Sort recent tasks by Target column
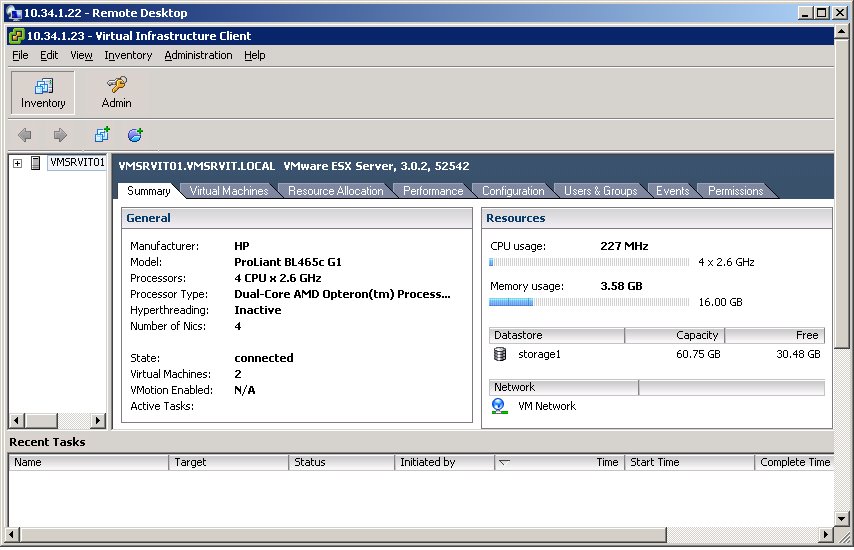854x550 pixels. [228, 462]
